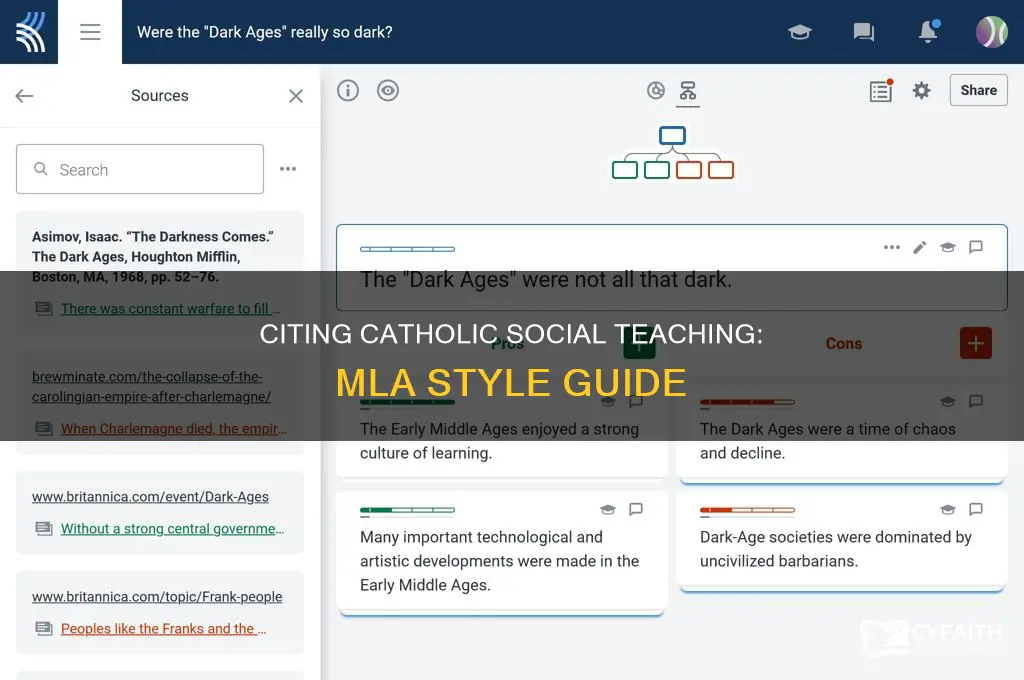Click the claim icon beside 'Peoples like the Franks'

click(x=44, y=628)
